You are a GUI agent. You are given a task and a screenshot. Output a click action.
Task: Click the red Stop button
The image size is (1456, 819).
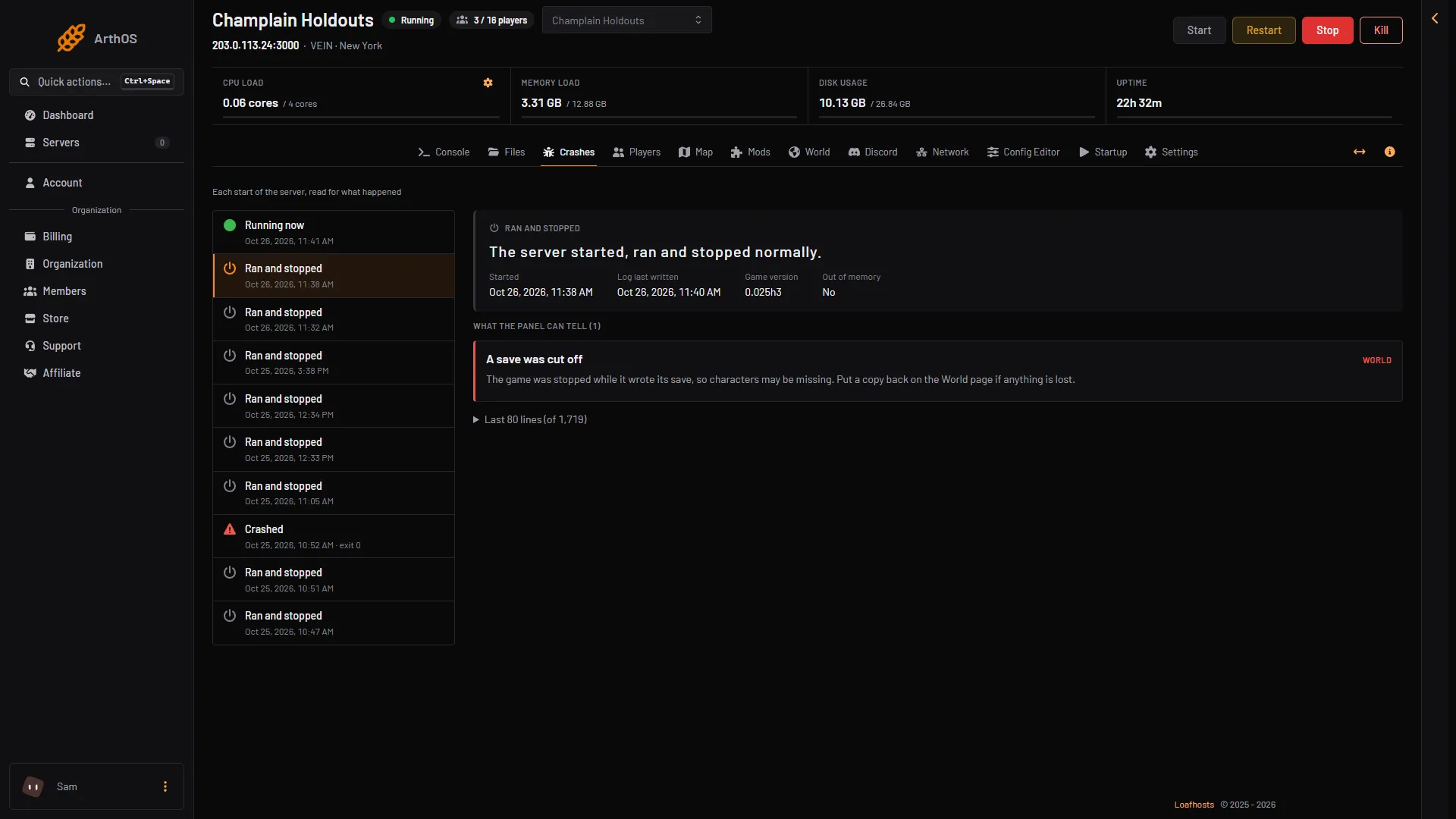(x=1327, y=30)
